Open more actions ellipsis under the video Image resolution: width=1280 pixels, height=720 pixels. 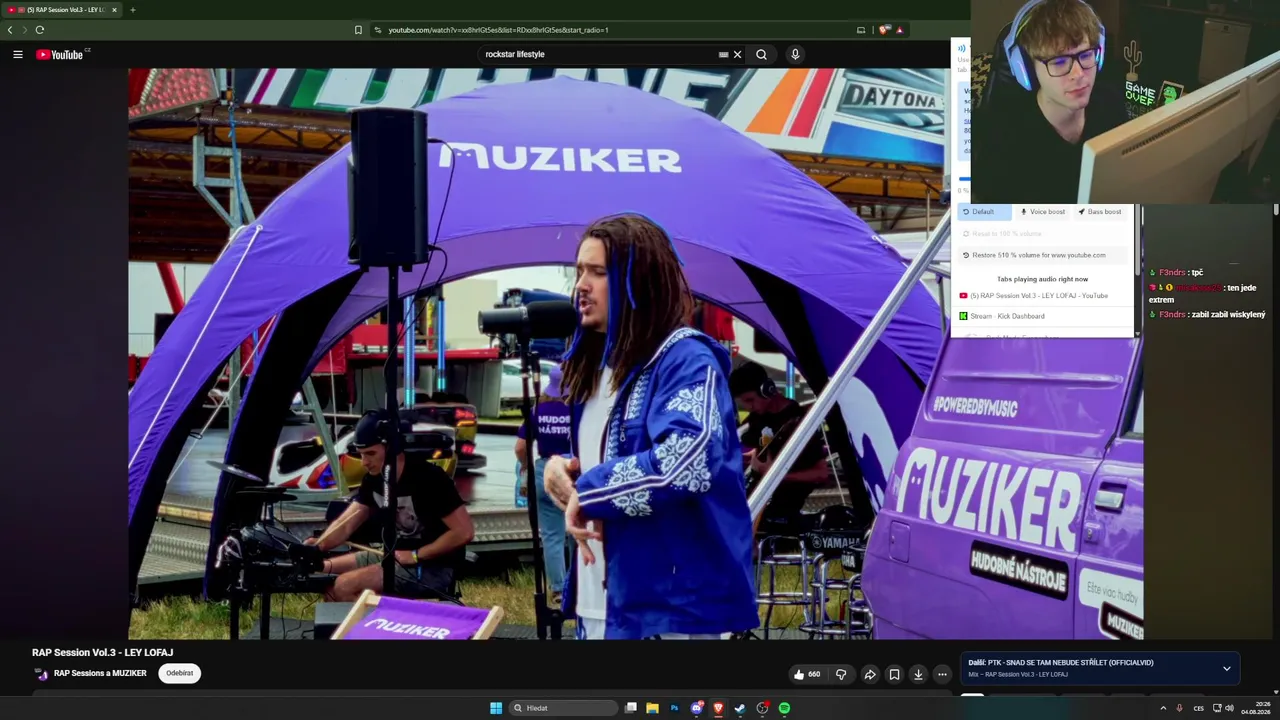pos(942,674)
